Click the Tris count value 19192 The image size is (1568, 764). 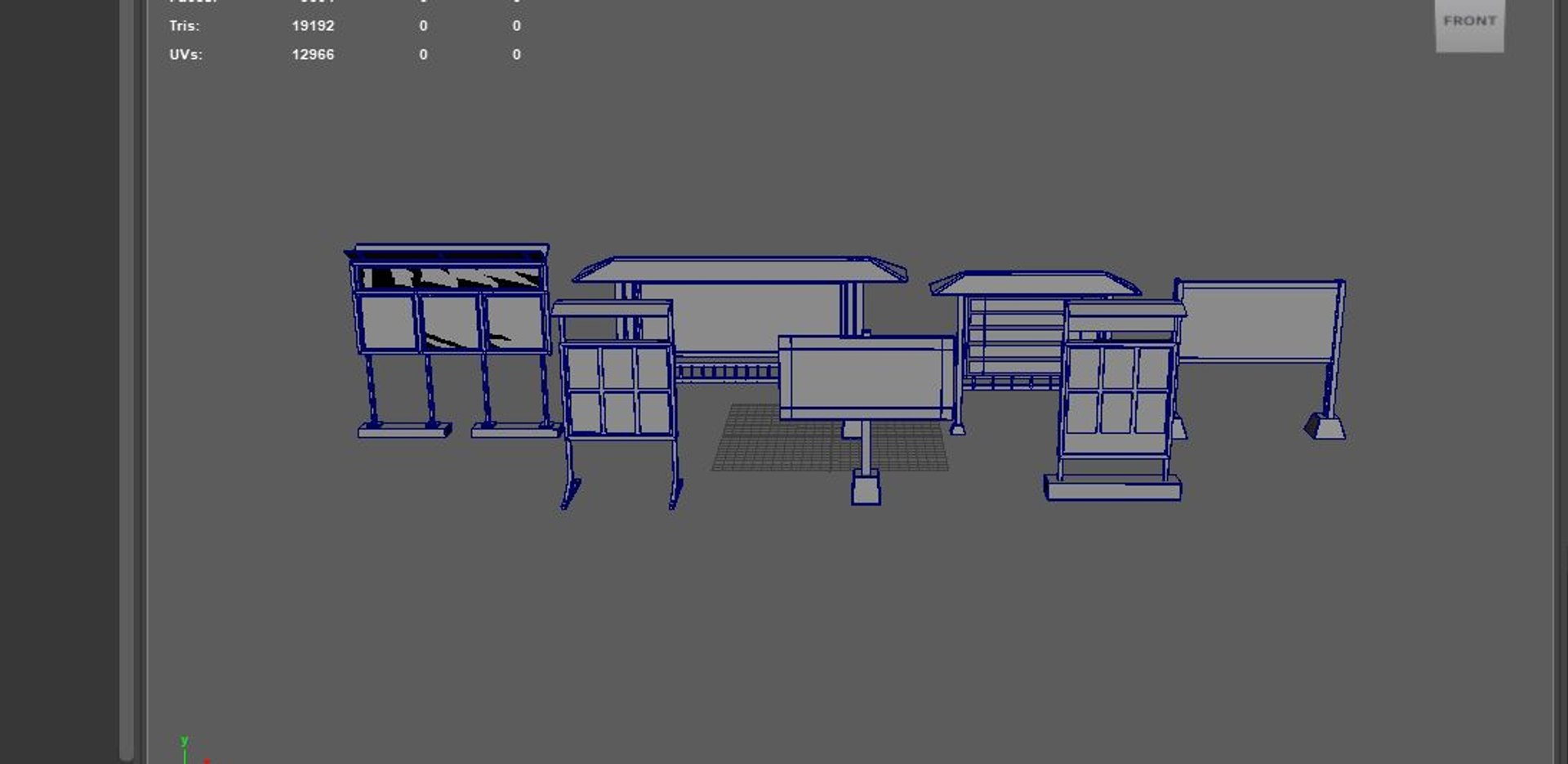pyautogui.click(x=313, y=26)
